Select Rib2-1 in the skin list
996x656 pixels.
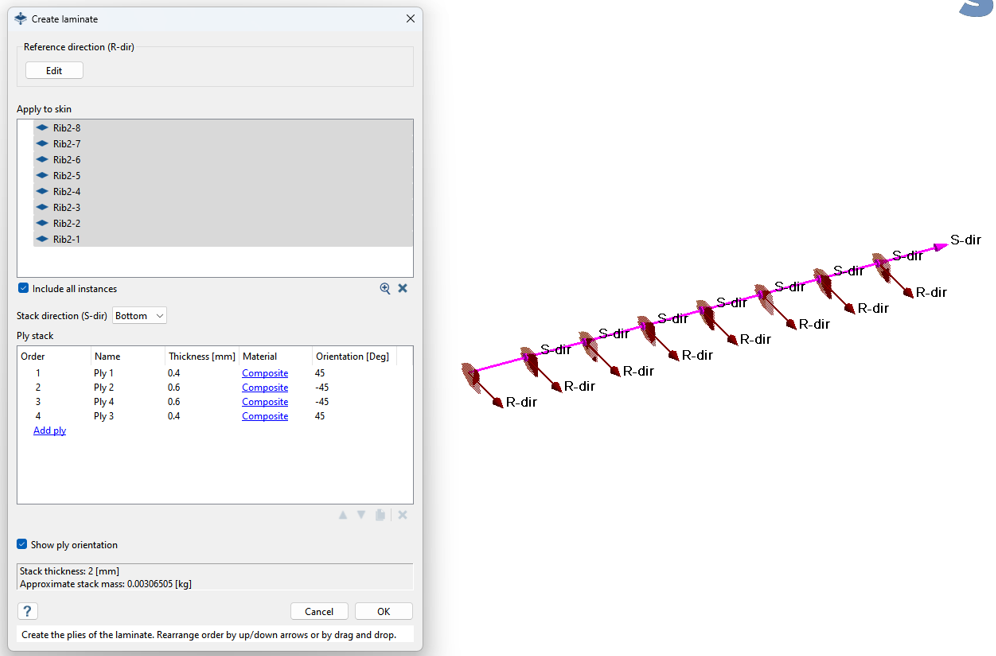coord(67,239)
